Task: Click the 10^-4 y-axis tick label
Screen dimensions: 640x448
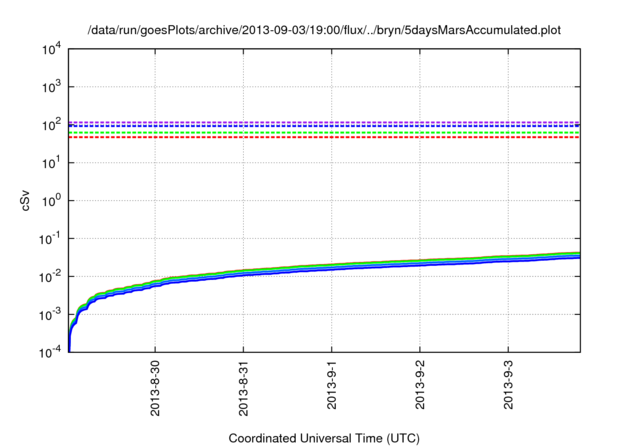Action: click(50, 352)
